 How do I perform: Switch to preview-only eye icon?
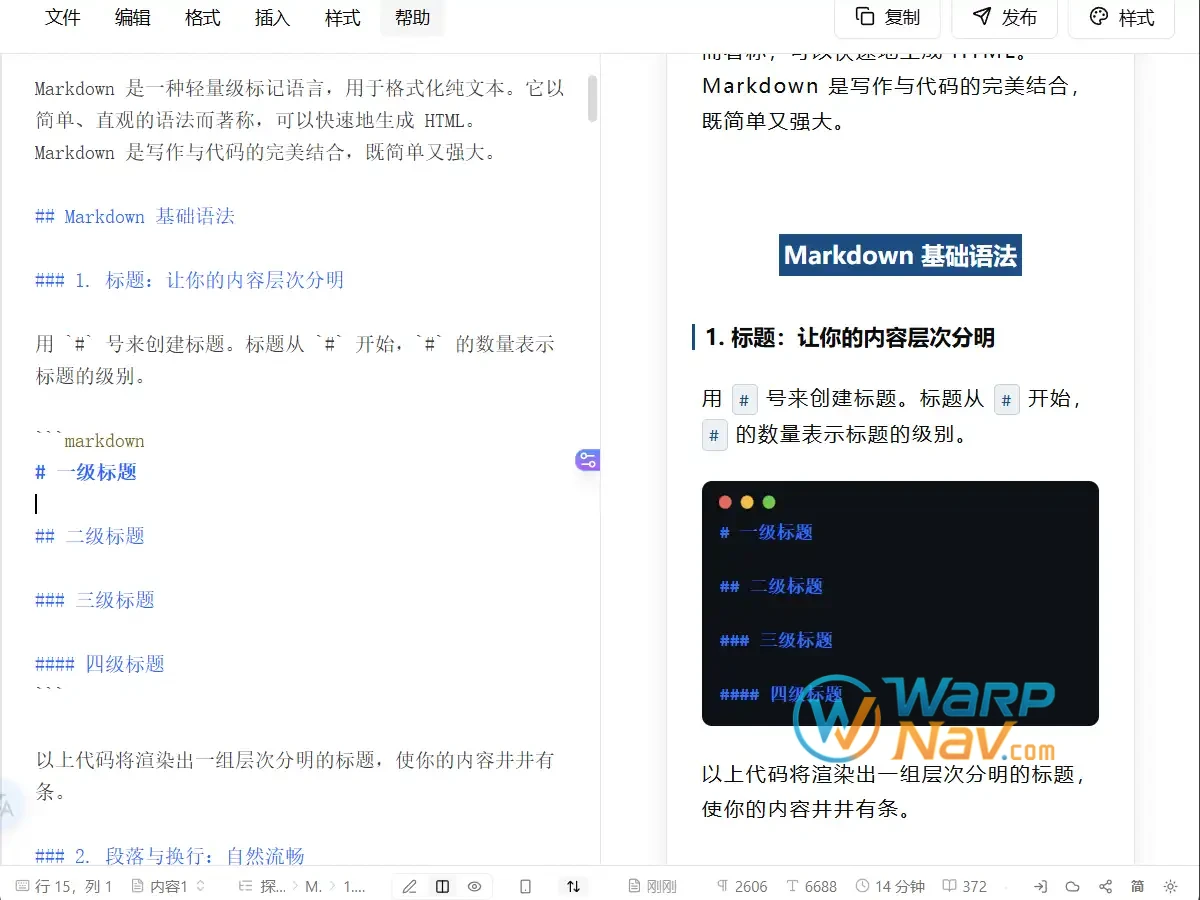coord(475,886)
